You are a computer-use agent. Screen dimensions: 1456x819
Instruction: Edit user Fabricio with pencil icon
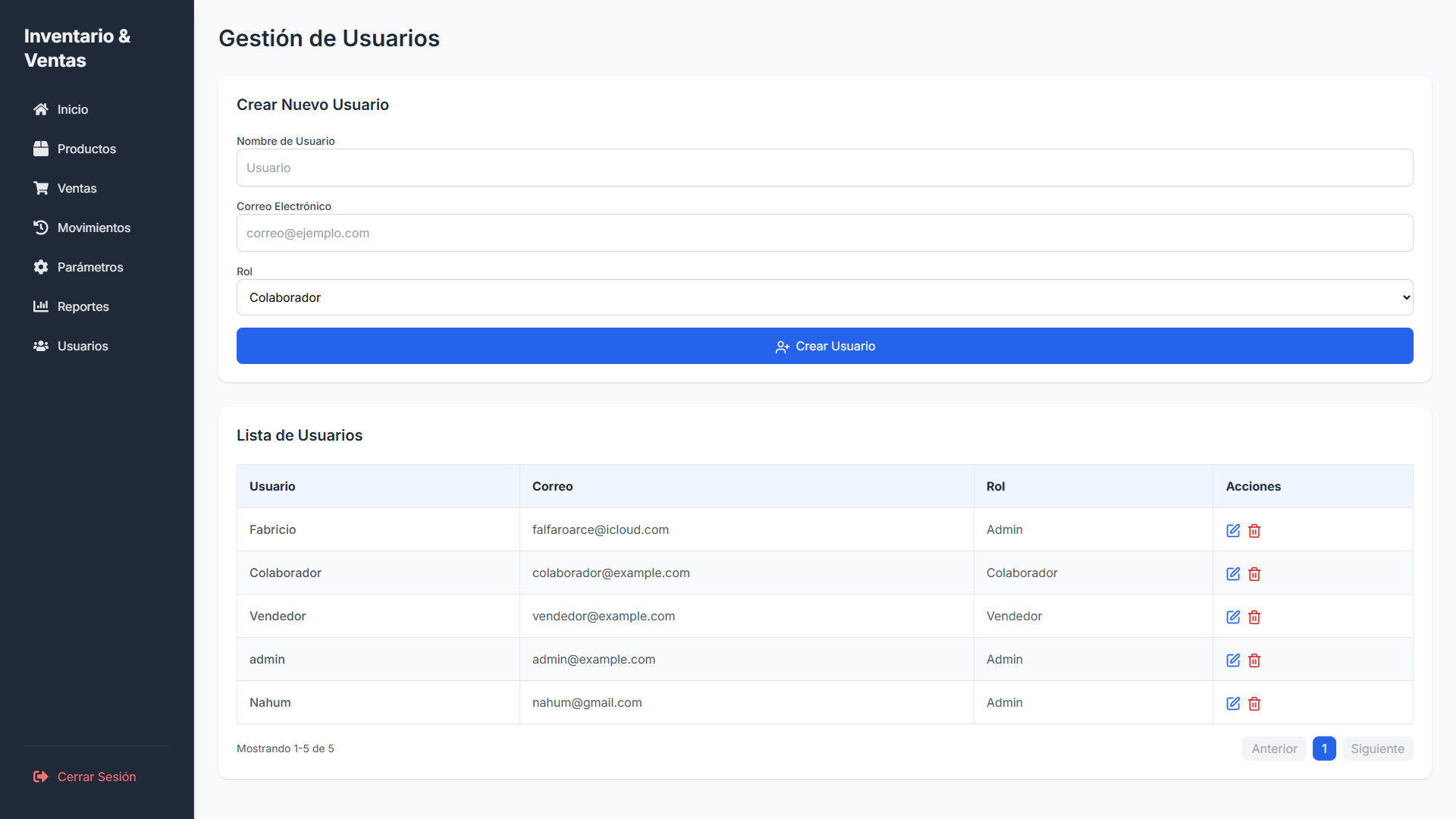[1233, 531]
